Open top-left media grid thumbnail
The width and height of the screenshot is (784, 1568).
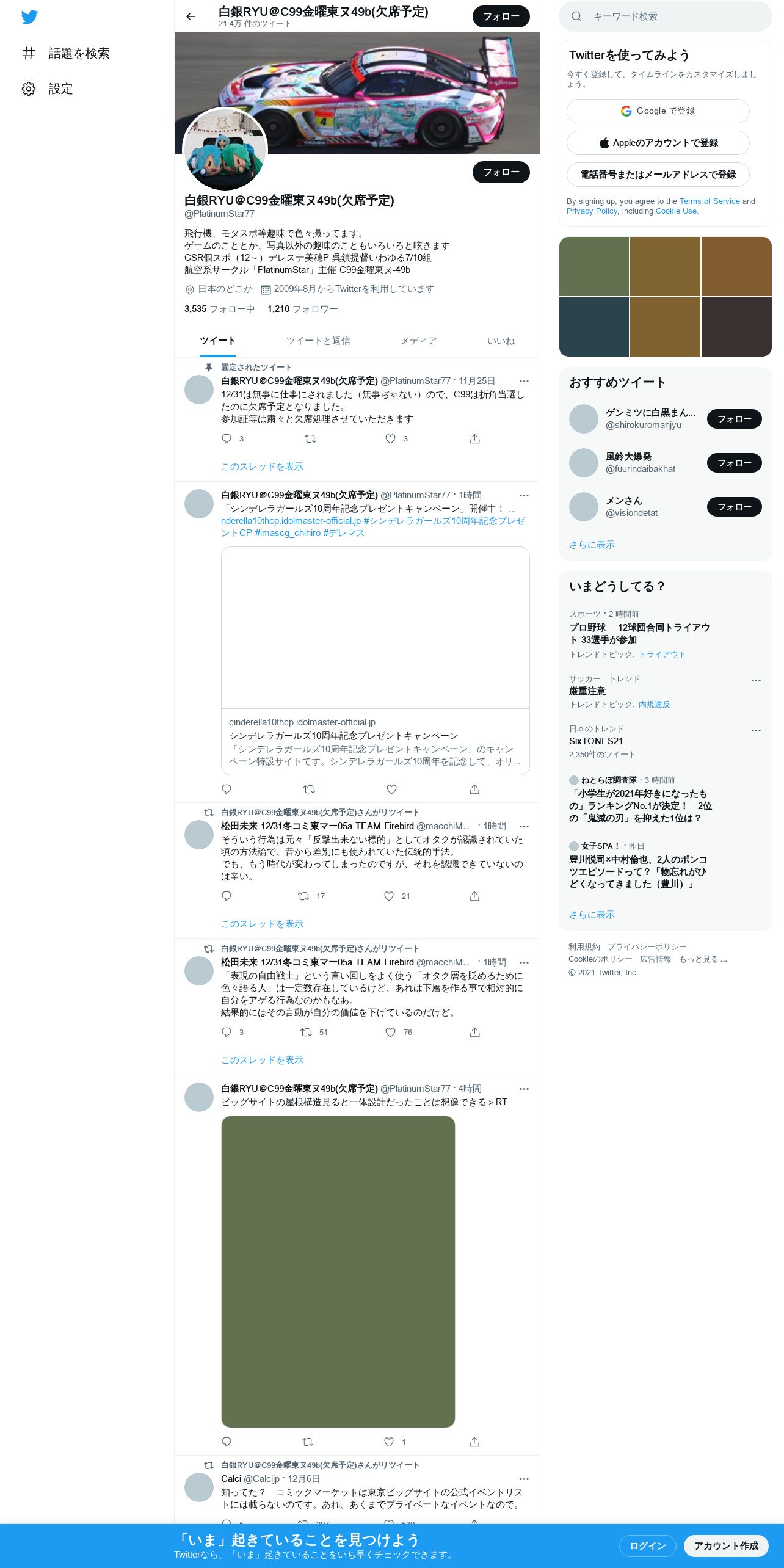click(594, 266)
